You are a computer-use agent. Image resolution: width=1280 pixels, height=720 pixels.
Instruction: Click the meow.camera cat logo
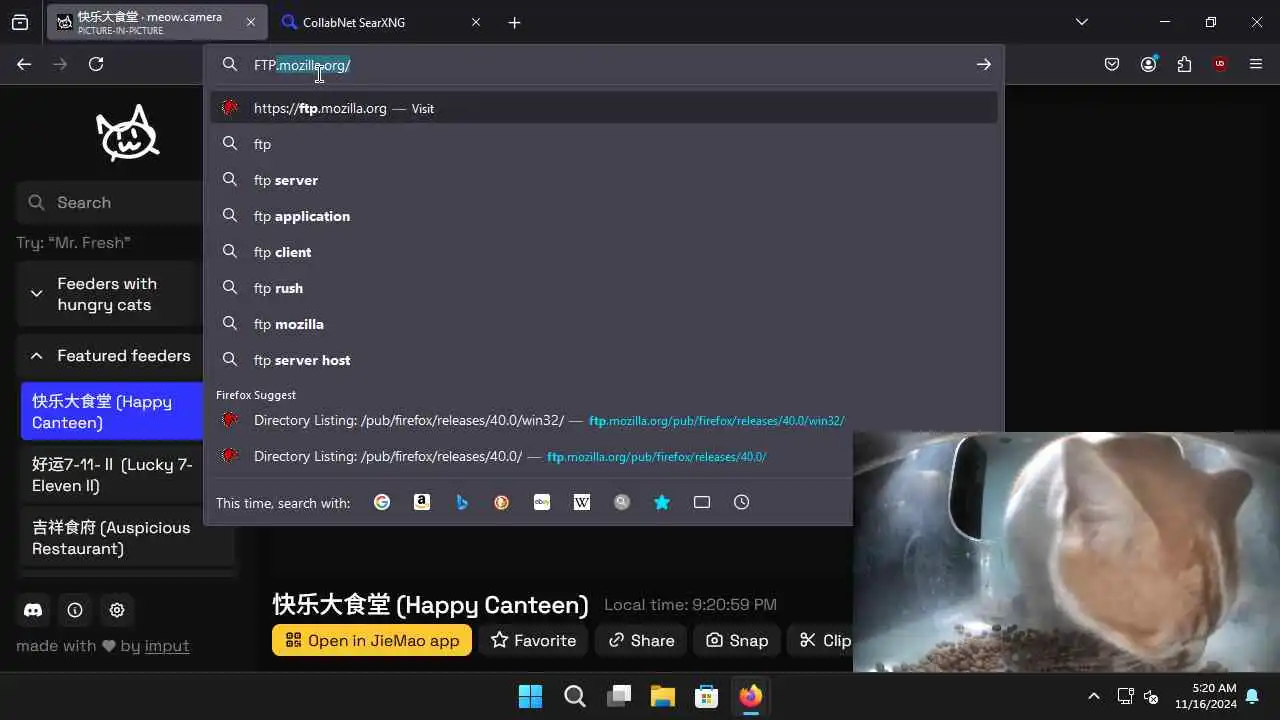coord(127,134)
